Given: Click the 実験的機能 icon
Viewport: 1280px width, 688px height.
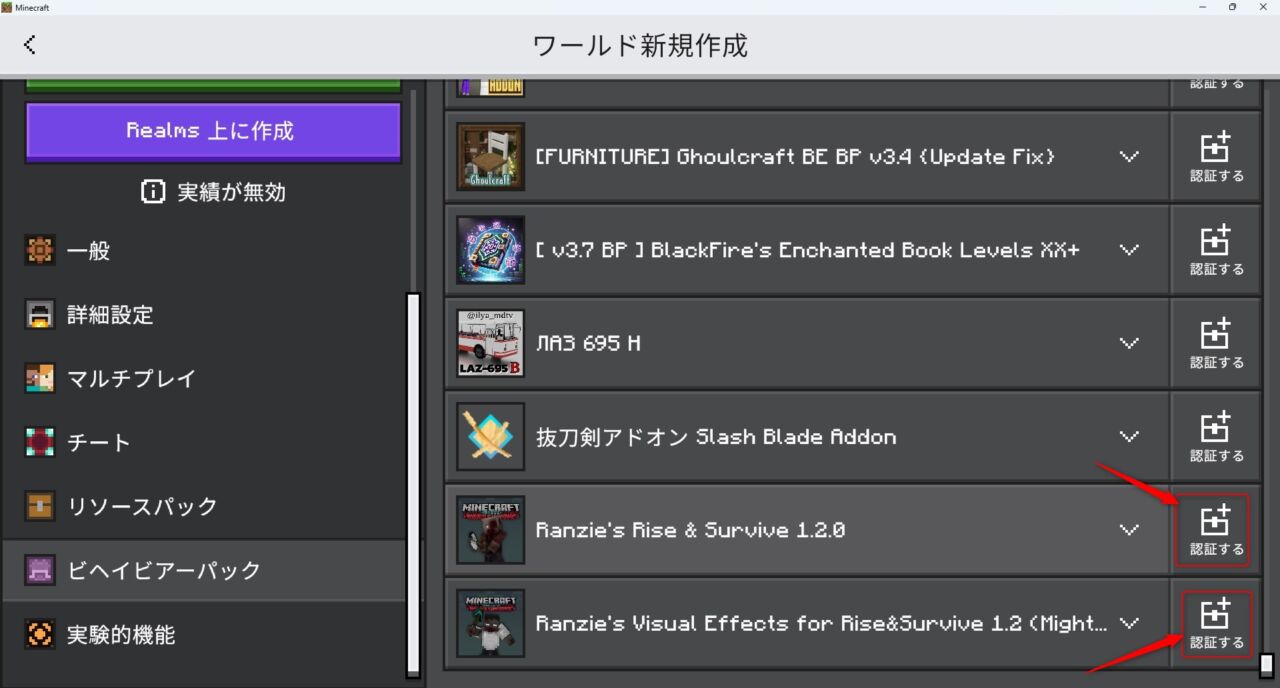Looking at the screenshot, I should pyautogui.click(x=40, y=635).
